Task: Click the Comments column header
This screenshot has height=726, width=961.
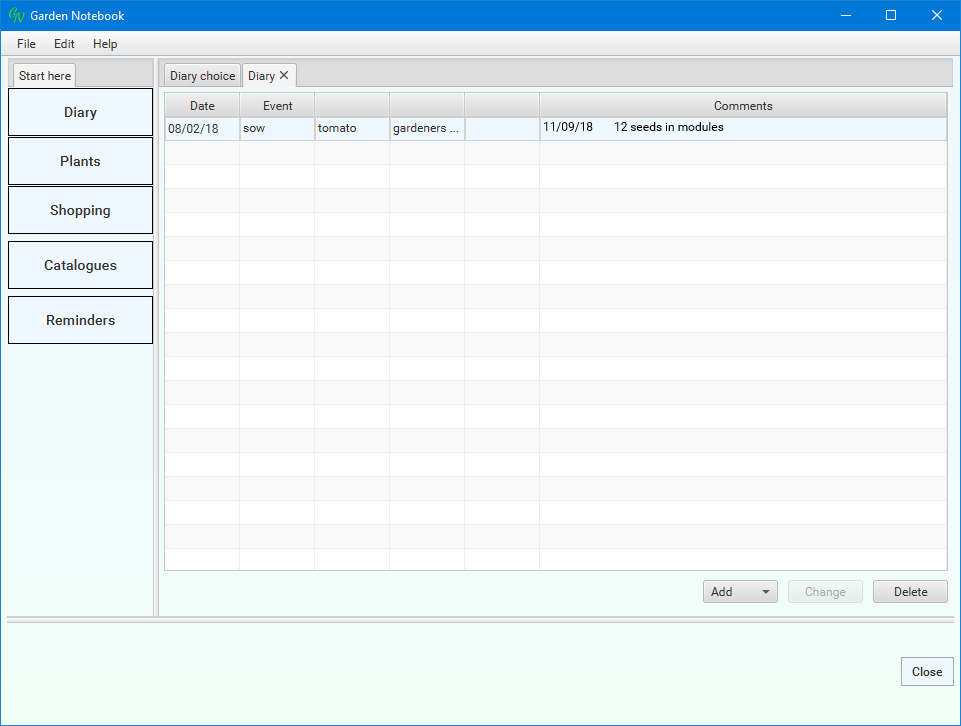Action: (x=742, y=105)
